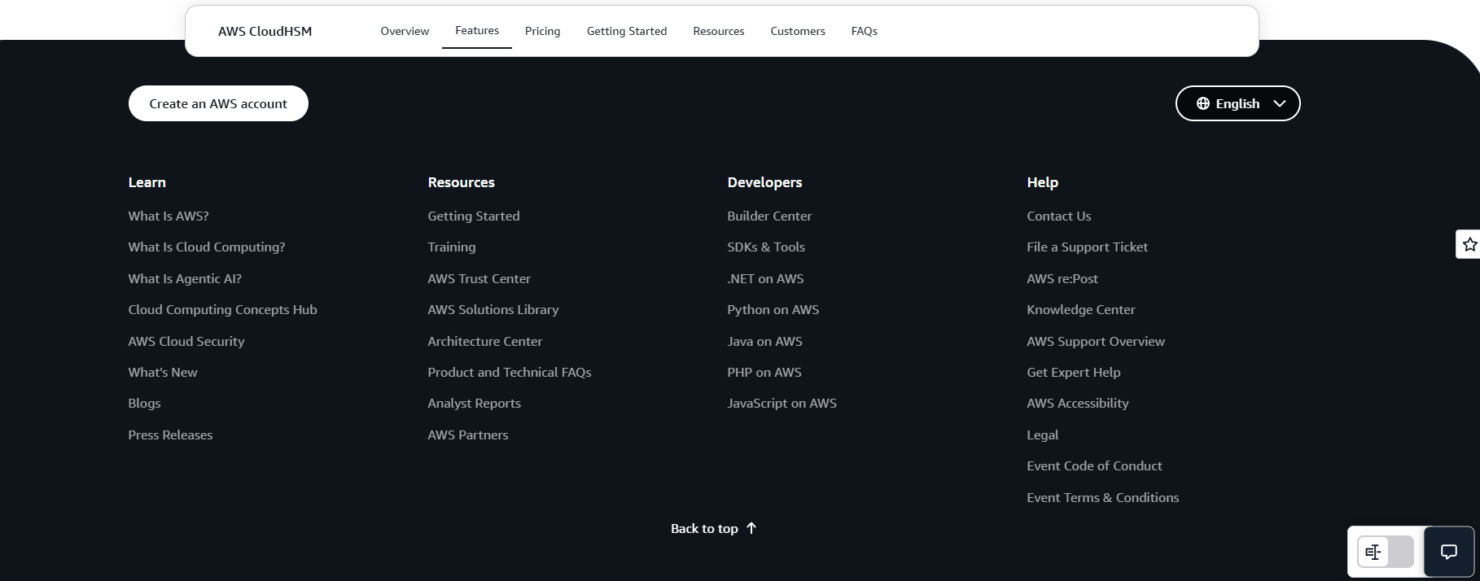Go to Architecture Center

pos(485,341)
